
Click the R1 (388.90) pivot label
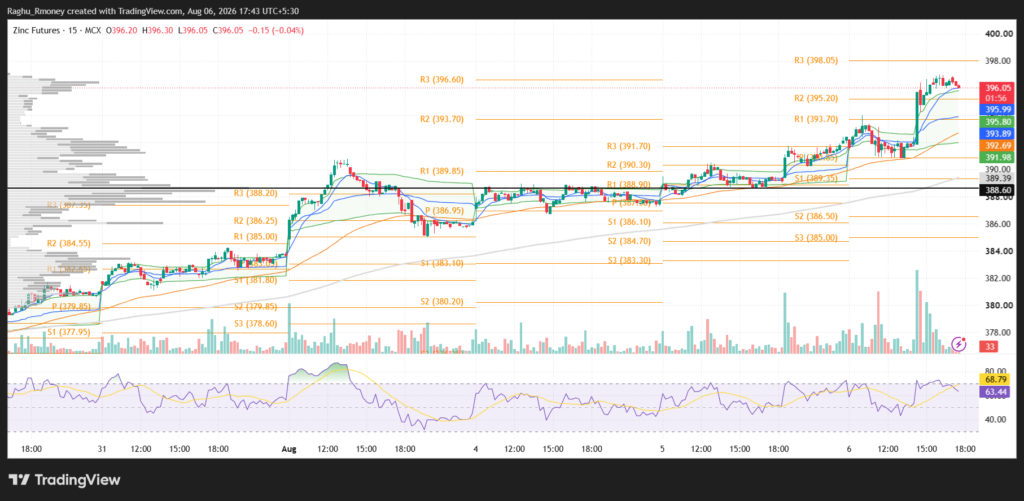point(629,185)
